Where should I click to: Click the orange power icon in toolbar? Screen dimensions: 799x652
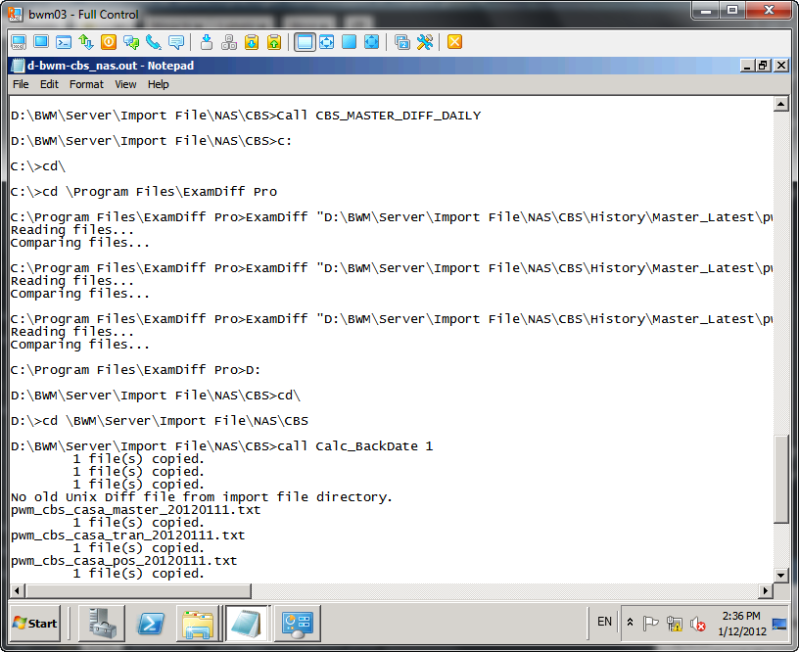pyautogui.click(x=108, y=42)
